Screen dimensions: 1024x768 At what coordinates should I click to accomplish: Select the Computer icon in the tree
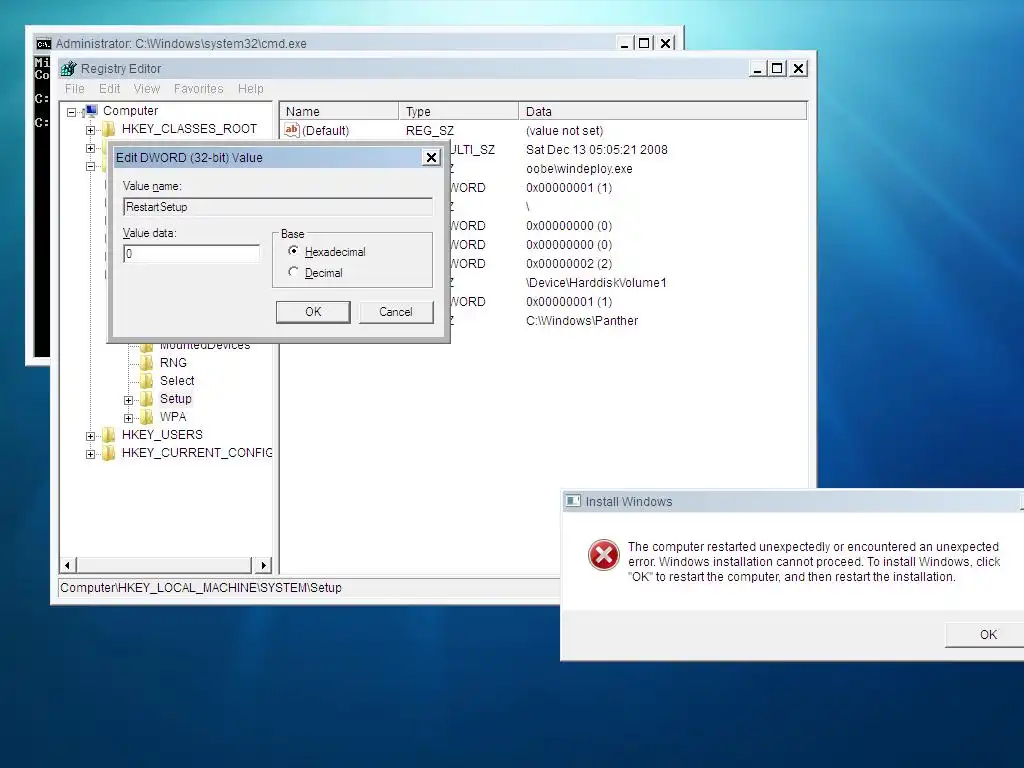coord(91,110)
